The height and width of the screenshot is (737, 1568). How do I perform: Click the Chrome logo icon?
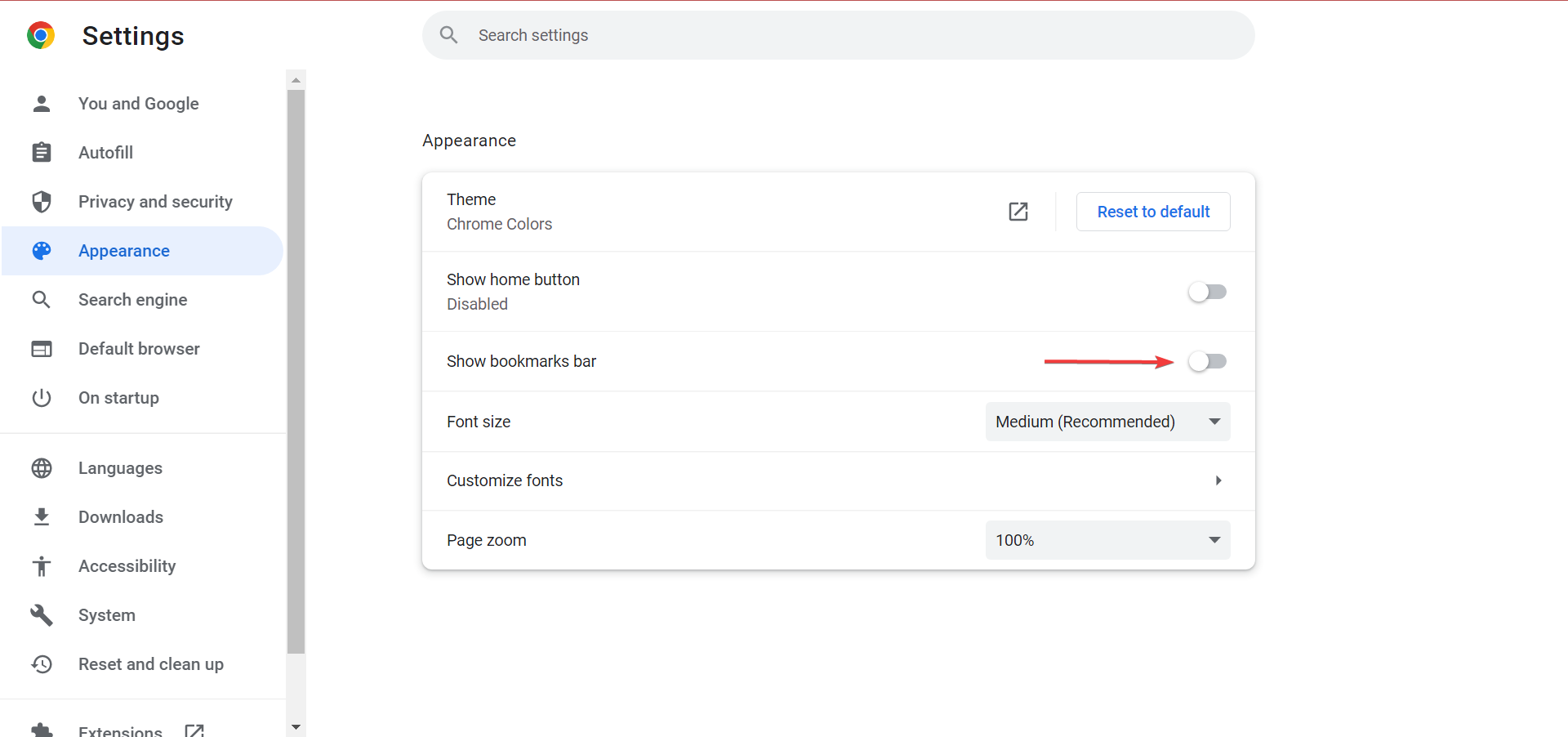point(41,36)
